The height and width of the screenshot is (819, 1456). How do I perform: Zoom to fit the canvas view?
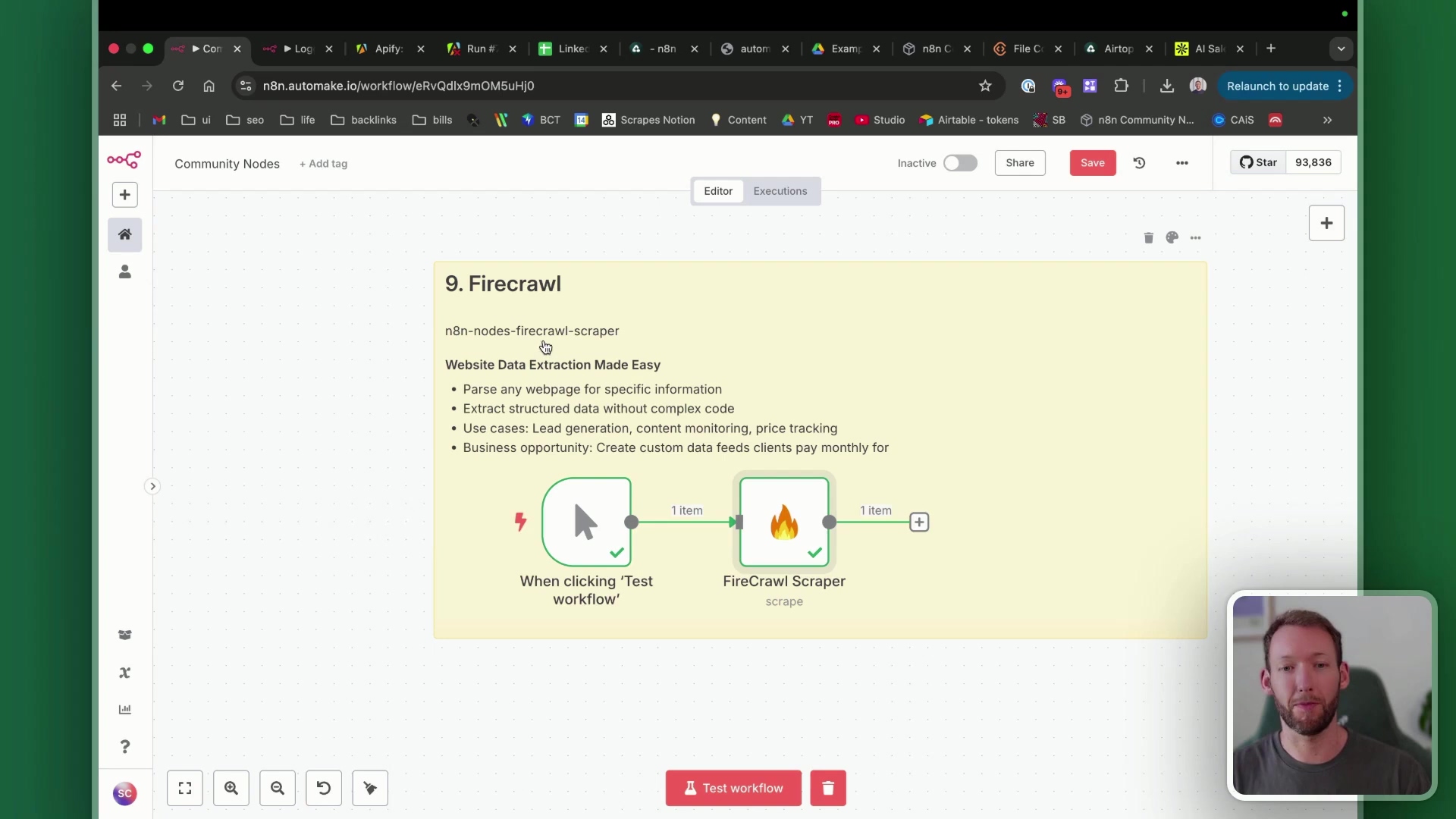click(185, 788)
